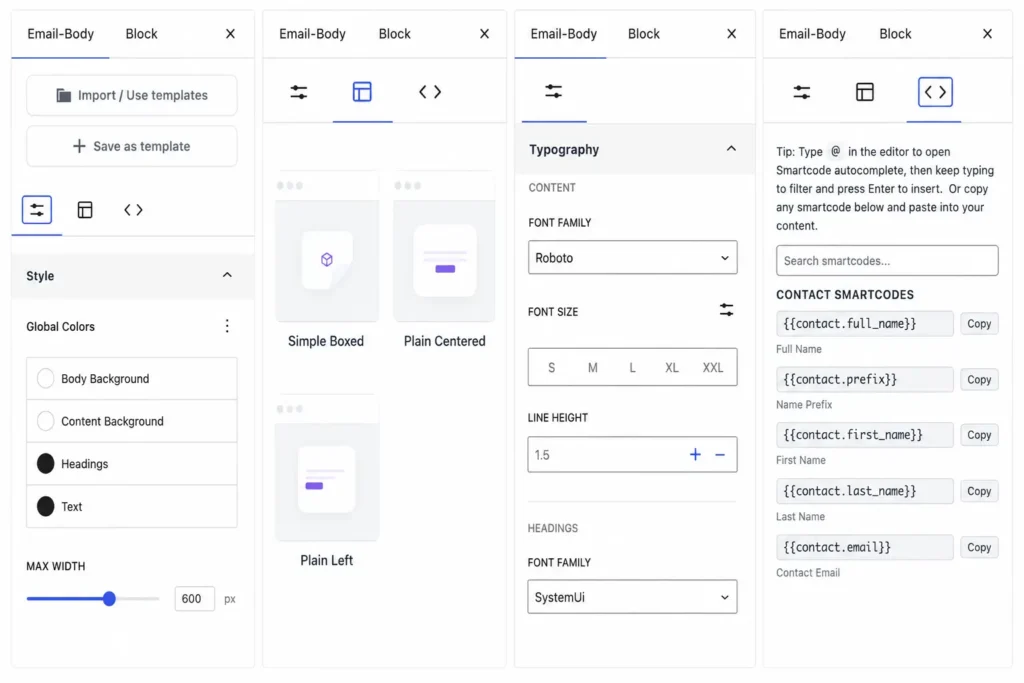Switch to Block tab in the Typography panel
The width and height of the screenshot is (1024, 683).
pyautogui.click(x=643, y=34)
